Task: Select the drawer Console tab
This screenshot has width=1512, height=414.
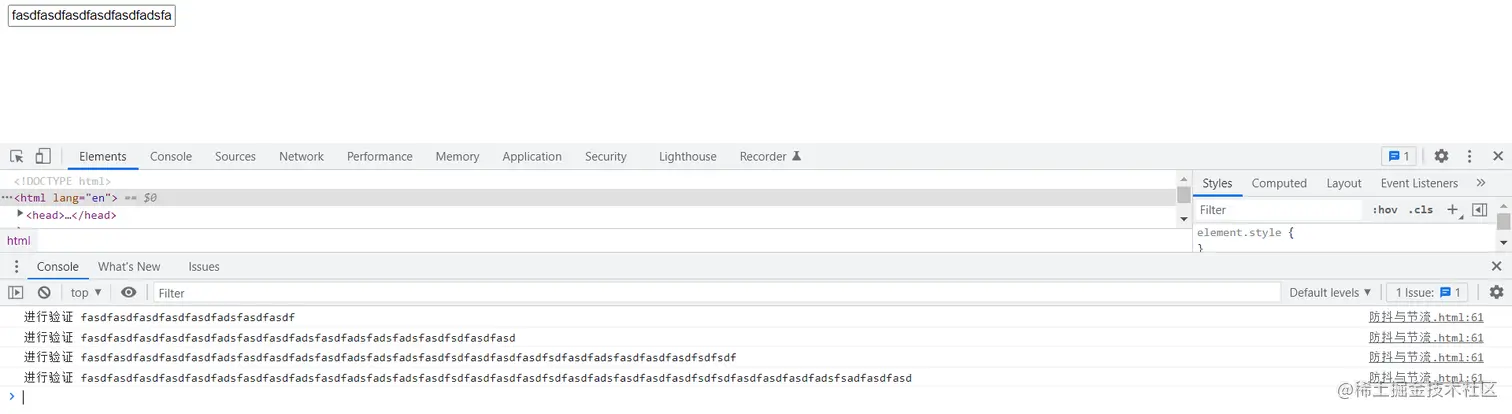Action: (58, 267)
